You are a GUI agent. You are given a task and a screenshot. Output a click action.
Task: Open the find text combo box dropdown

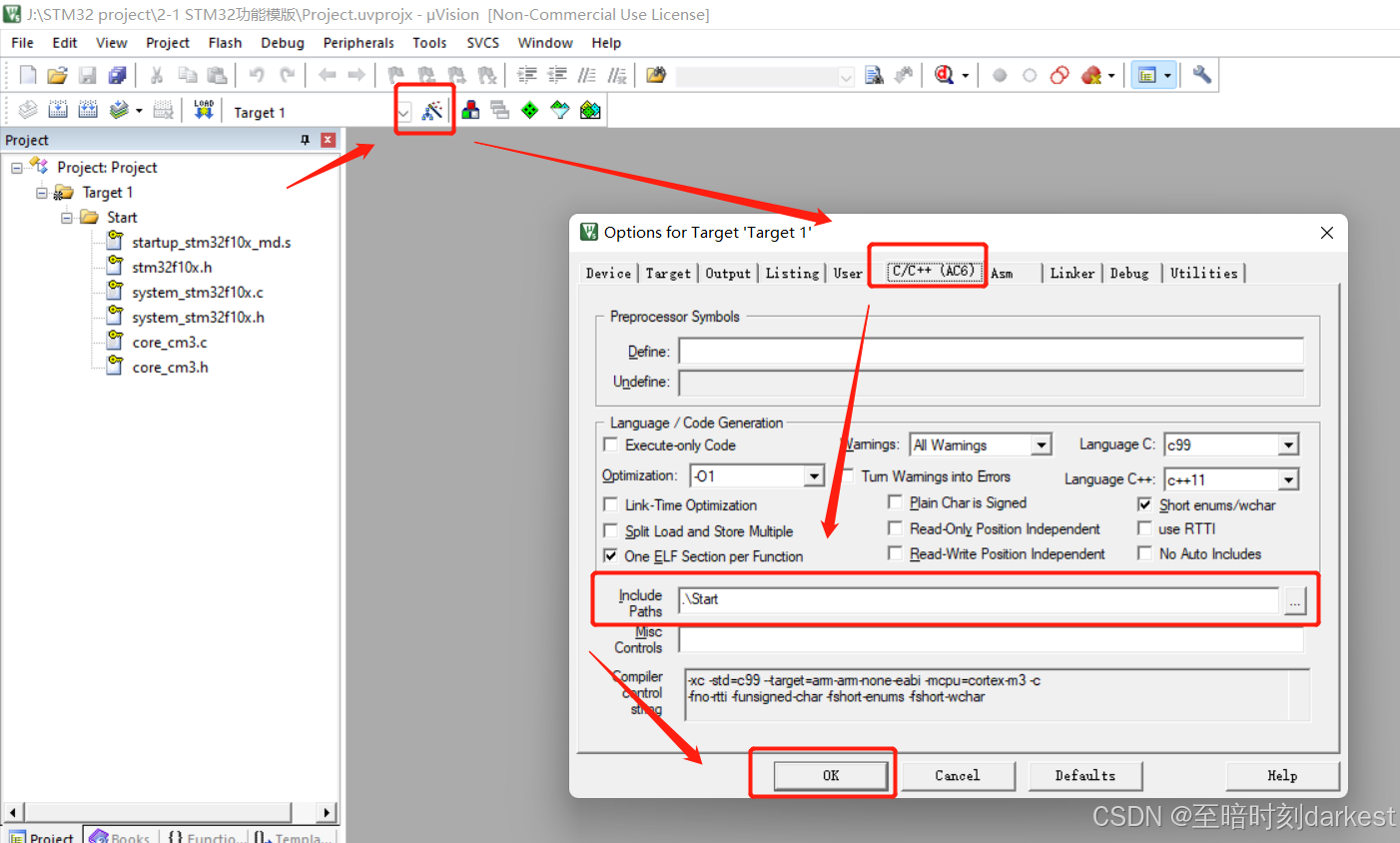click(x=846, y=77)
